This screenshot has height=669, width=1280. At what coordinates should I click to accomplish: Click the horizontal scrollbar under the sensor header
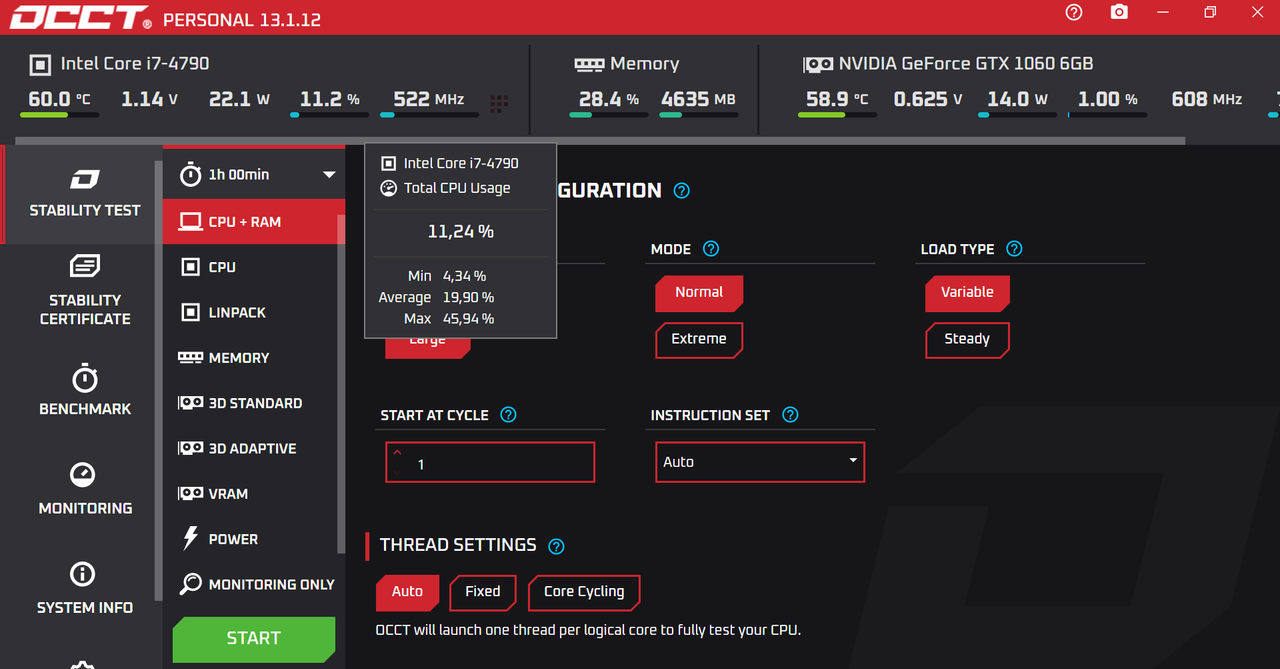click(x=600, y=141)
